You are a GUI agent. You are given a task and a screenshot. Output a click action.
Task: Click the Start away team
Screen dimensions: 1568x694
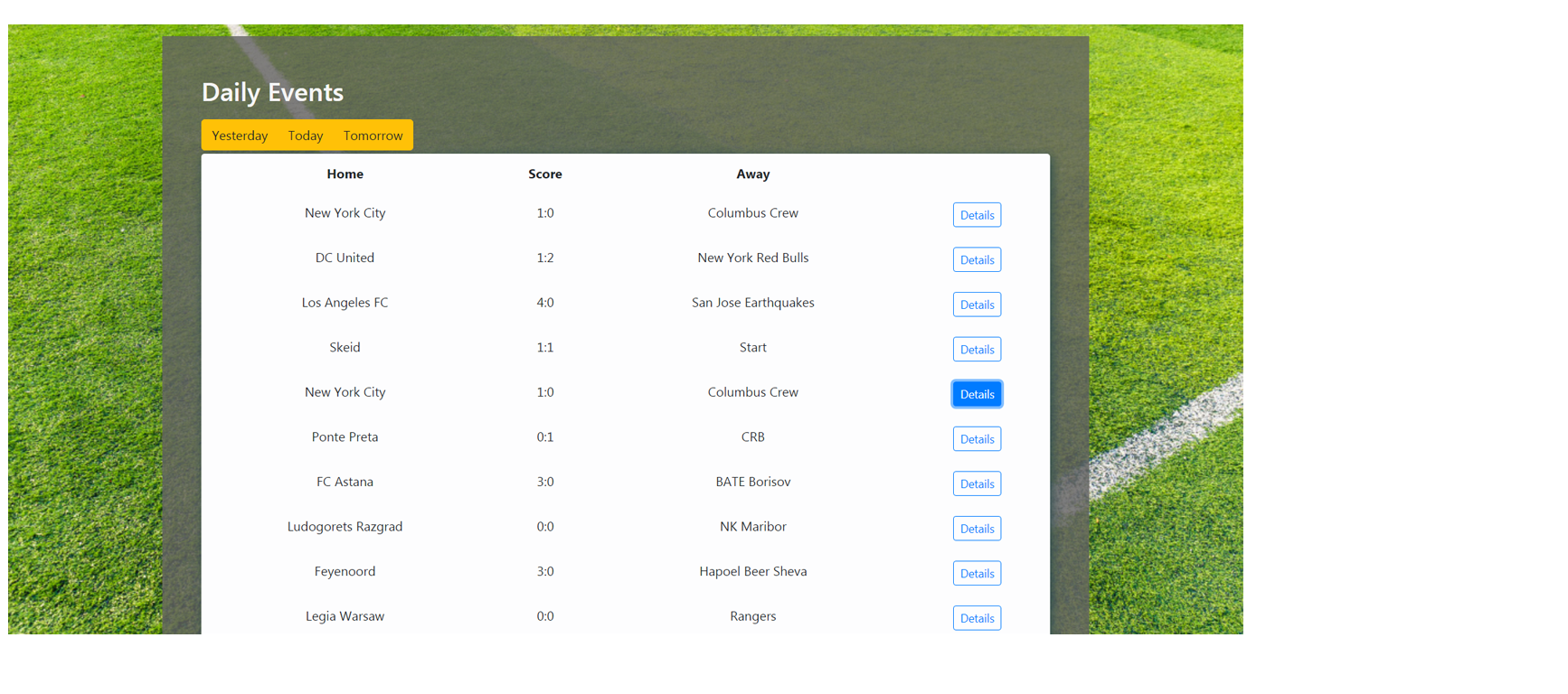(x=752, y=347)
